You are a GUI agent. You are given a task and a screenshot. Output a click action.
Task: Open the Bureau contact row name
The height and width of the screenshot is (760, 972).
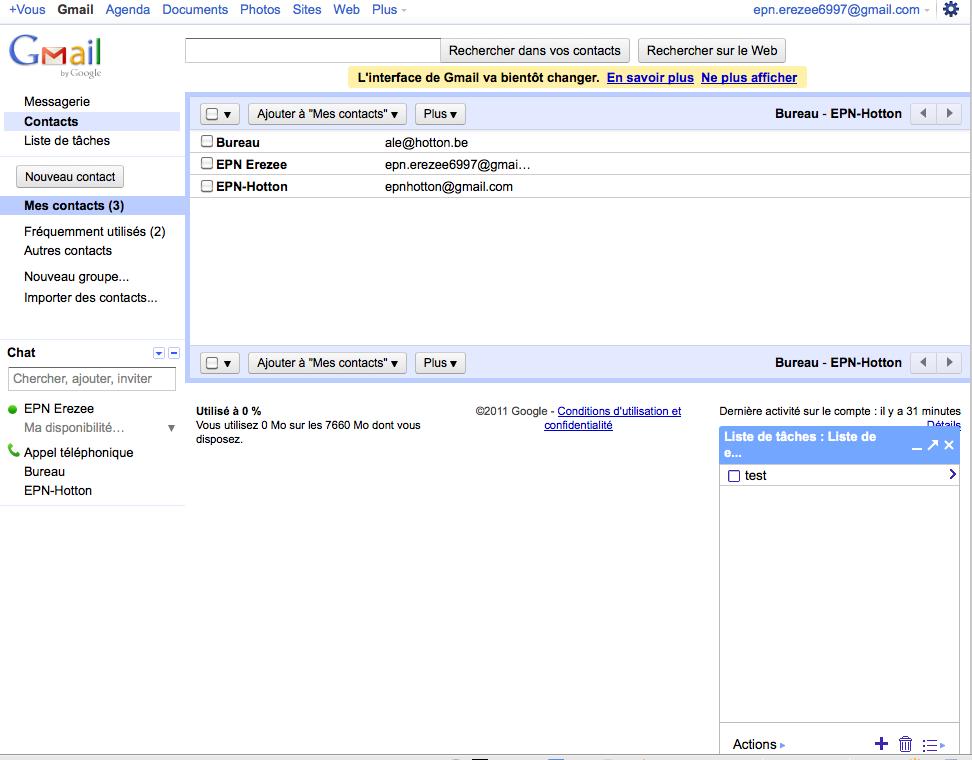(x=238, y=143)
